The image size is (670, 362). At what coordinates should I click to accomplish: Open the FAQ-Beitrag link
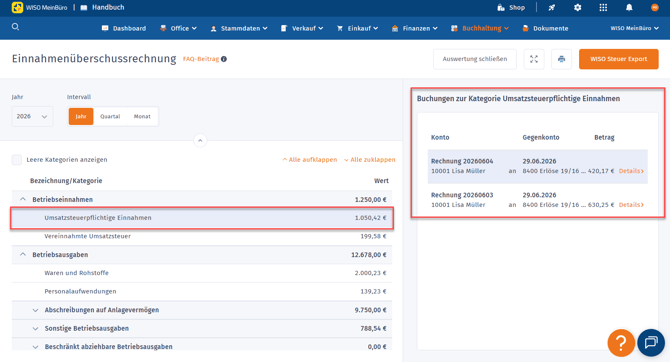pyautogui.click(x=201, y=59)
